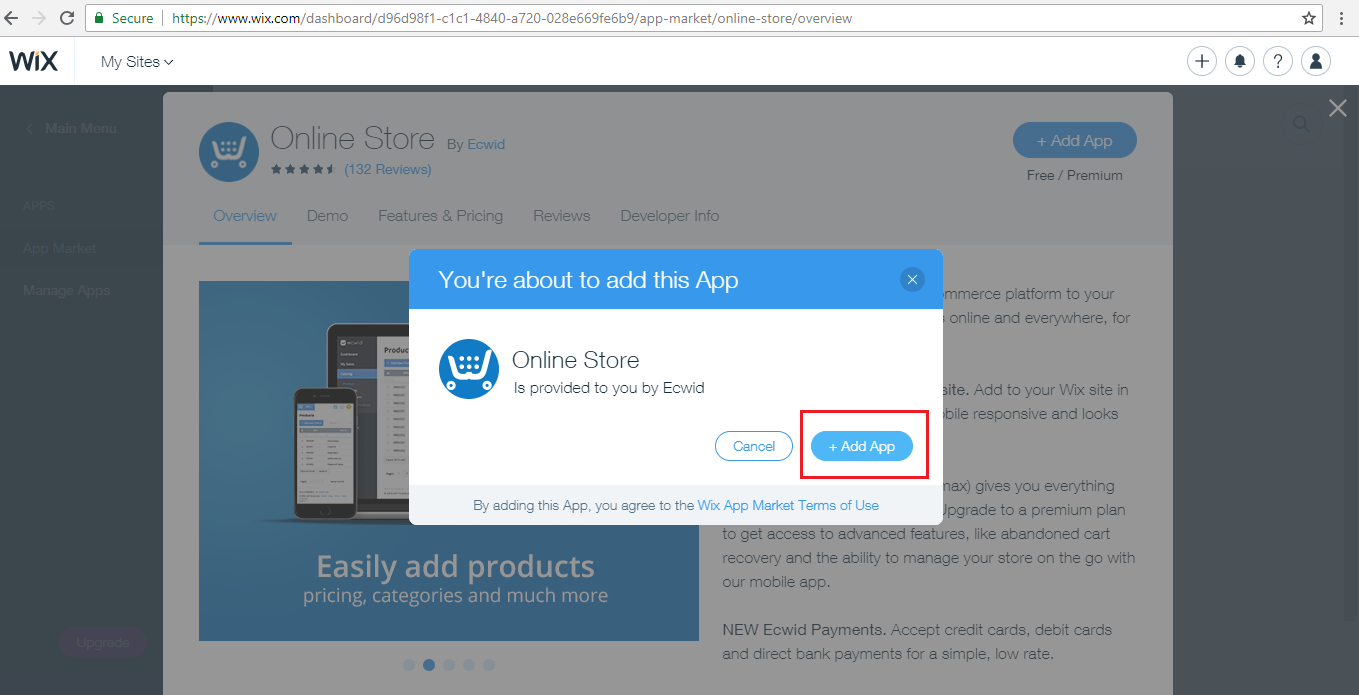The image size is (1359, 695).
Task: Close the app market overlay X
Action: [1337, 108]
